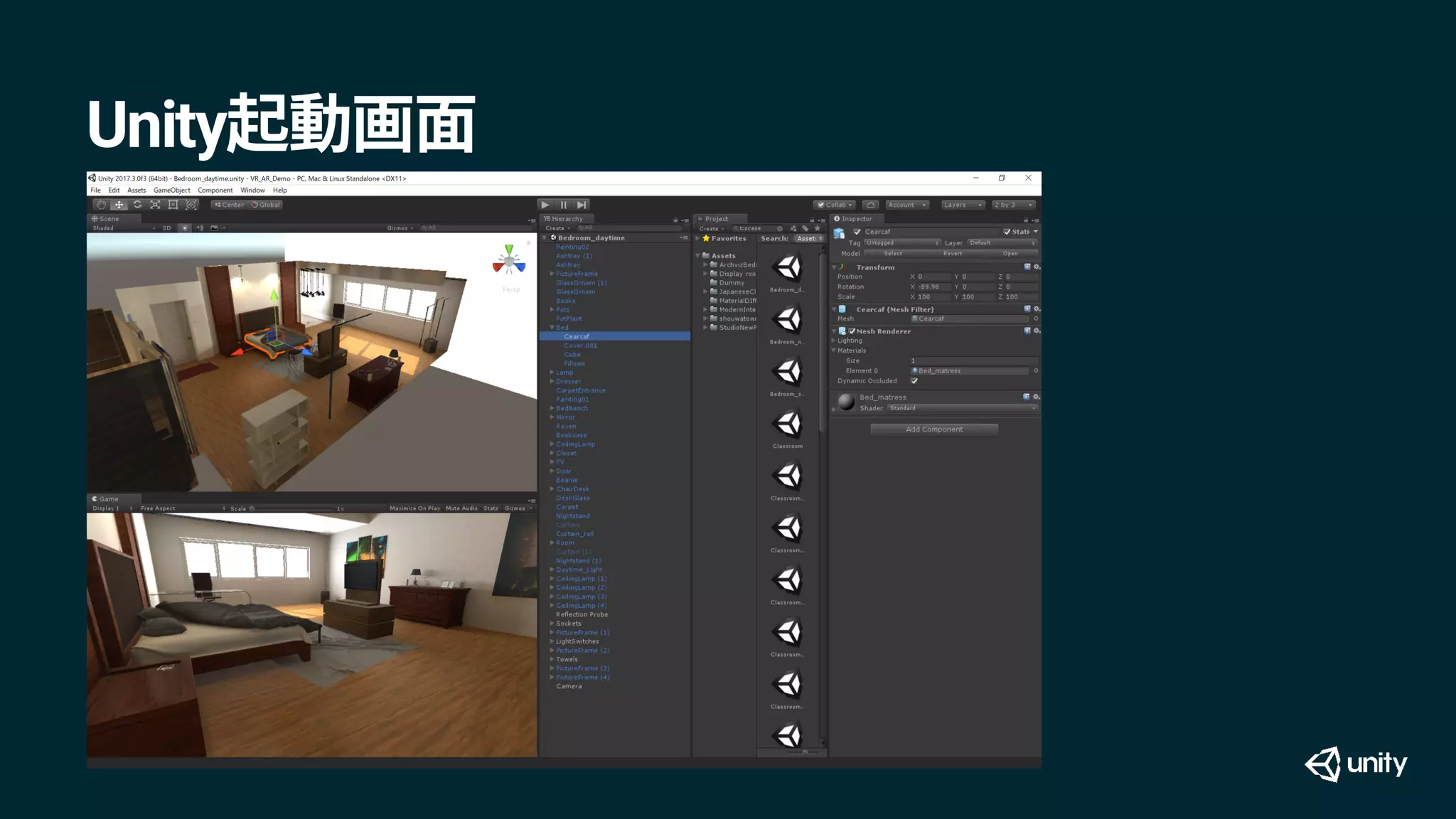Click Search by Label tag icon
Image resolution: width=1456 pixels, height=819 pixels.
(x=805, y=228)
